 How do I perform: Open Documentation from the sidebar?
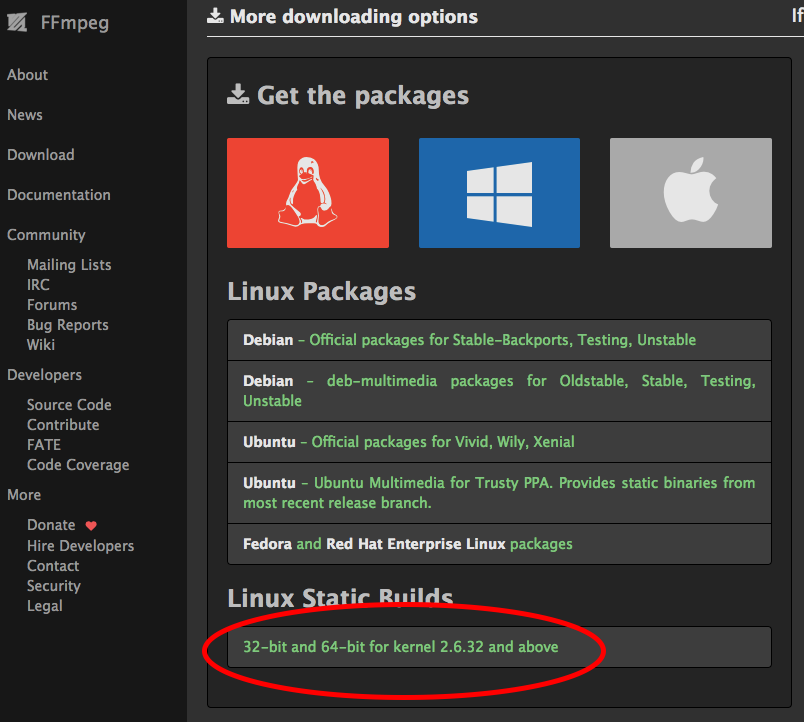tap(58, 195)
